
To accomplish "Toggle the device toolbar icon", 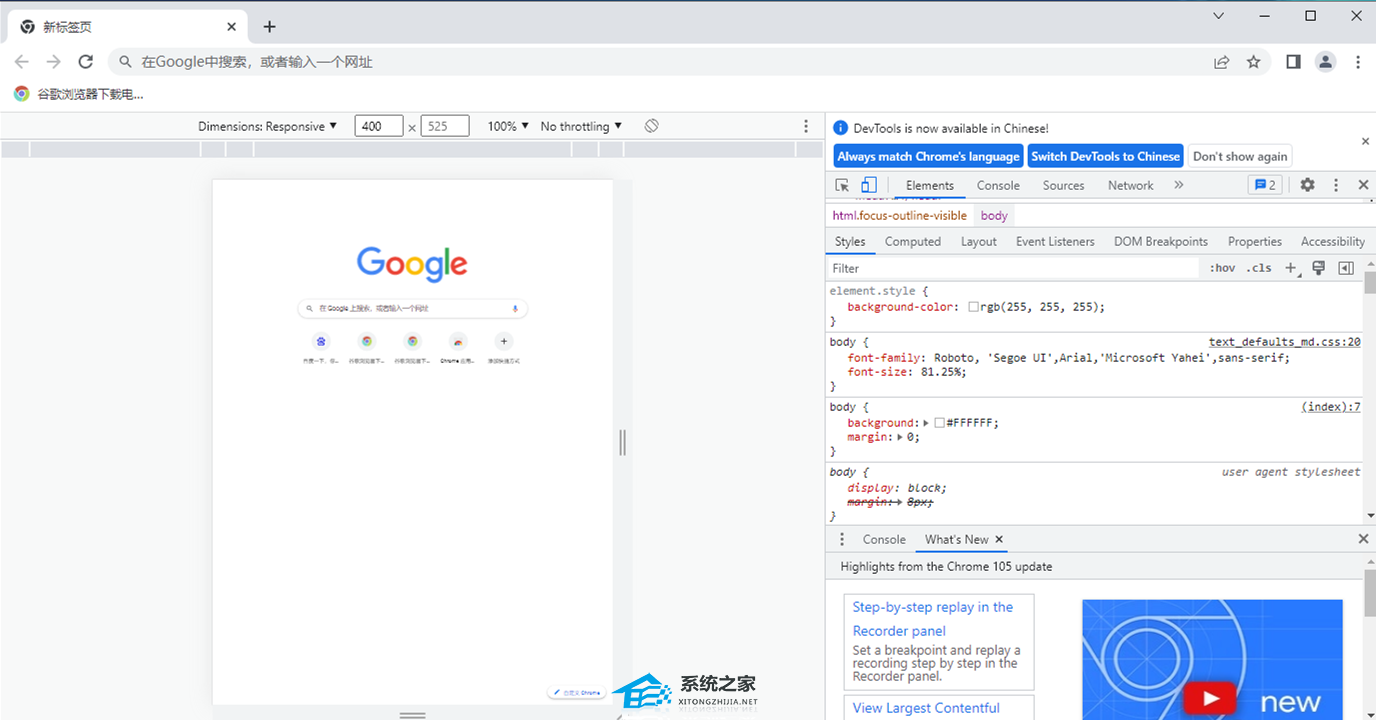I will tap(869, 185).
